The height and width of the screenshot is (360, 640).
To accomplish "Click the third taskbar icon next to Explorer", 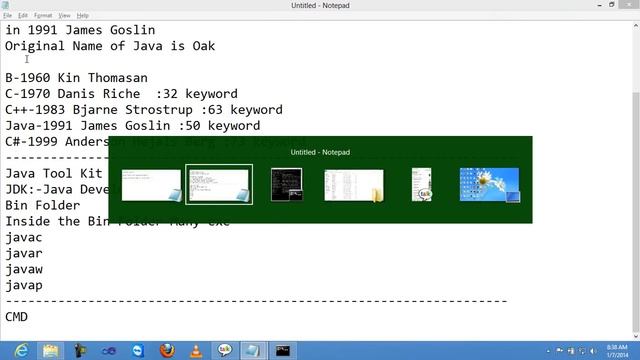I will click(80, 351).
